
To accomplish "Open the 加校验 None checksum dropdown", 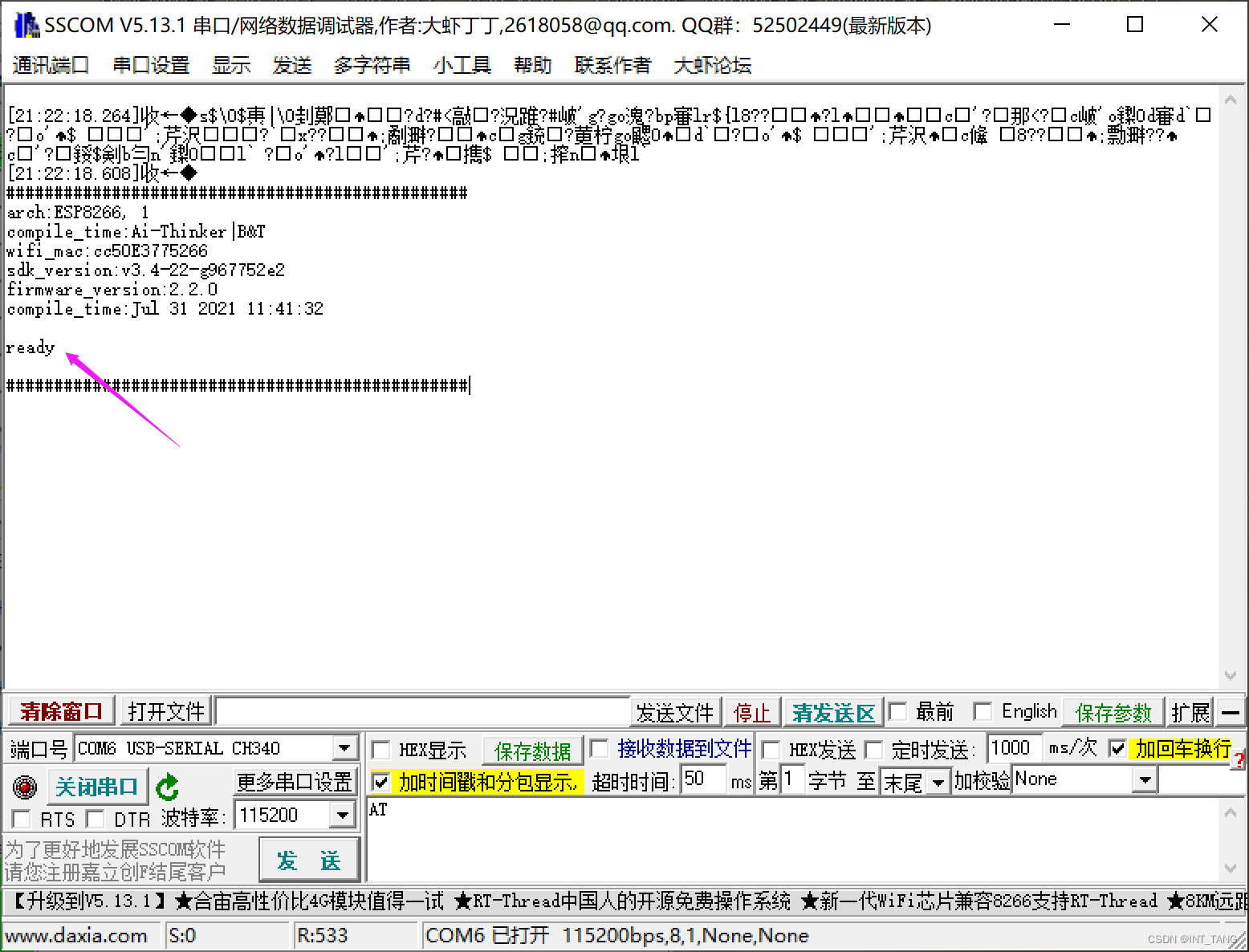I will click(1145, 779).
